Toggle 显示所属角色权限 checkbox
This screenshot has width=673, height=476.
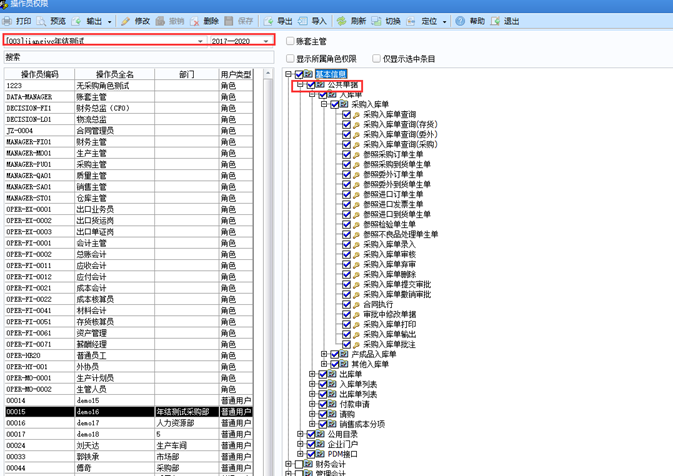[290, 58]
